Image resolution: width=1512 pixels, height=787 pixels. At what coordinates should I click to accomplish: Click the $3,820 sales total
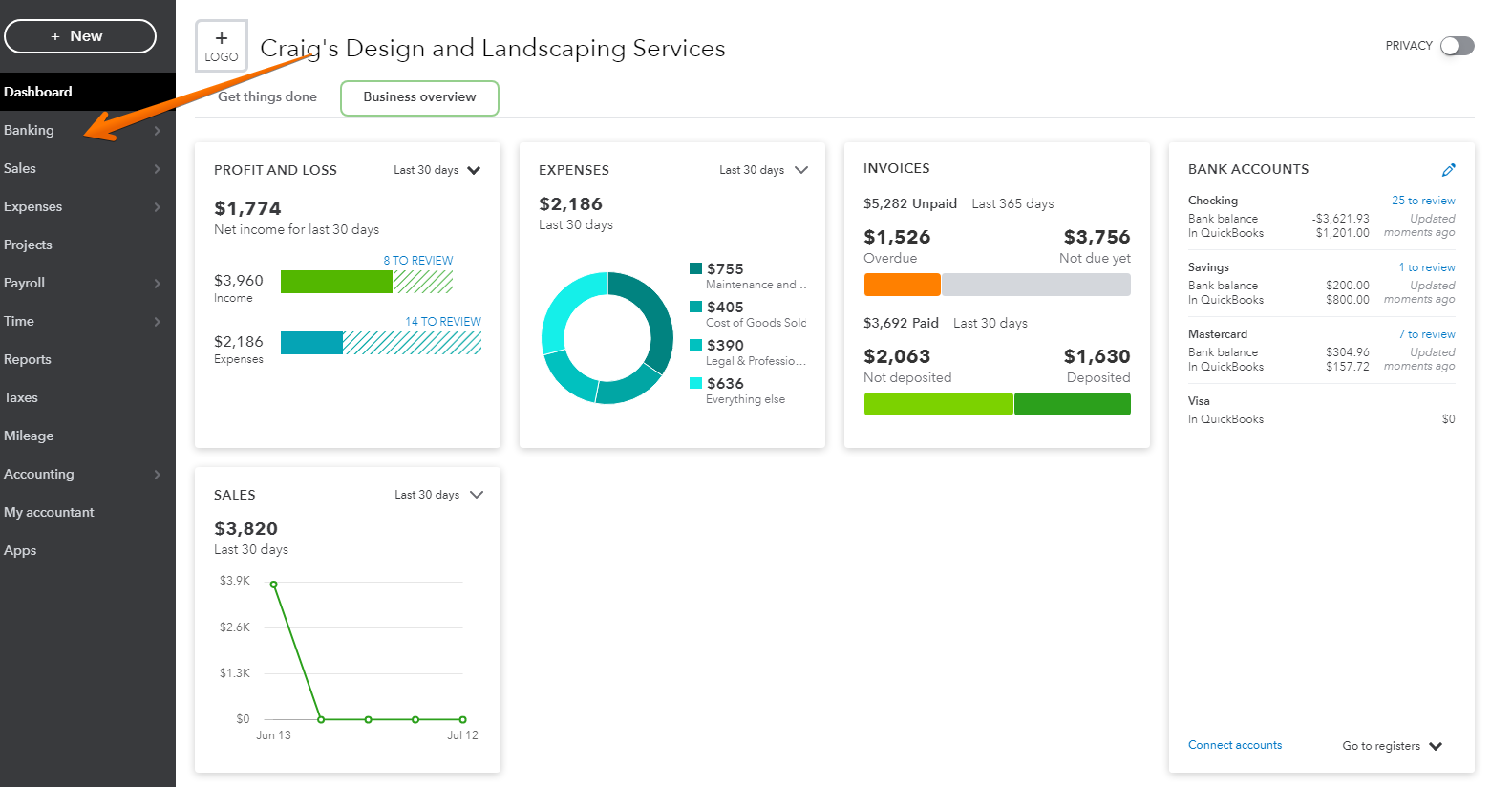point(245,529)
